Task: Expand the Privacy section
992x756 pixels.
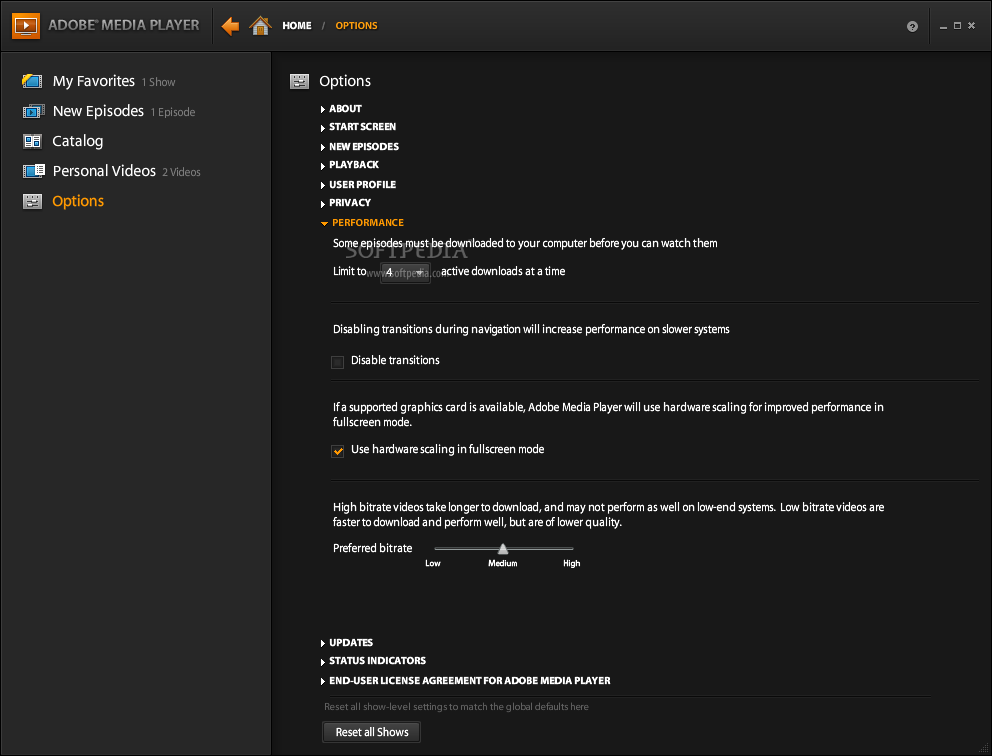Action: (x=345, y=203)
